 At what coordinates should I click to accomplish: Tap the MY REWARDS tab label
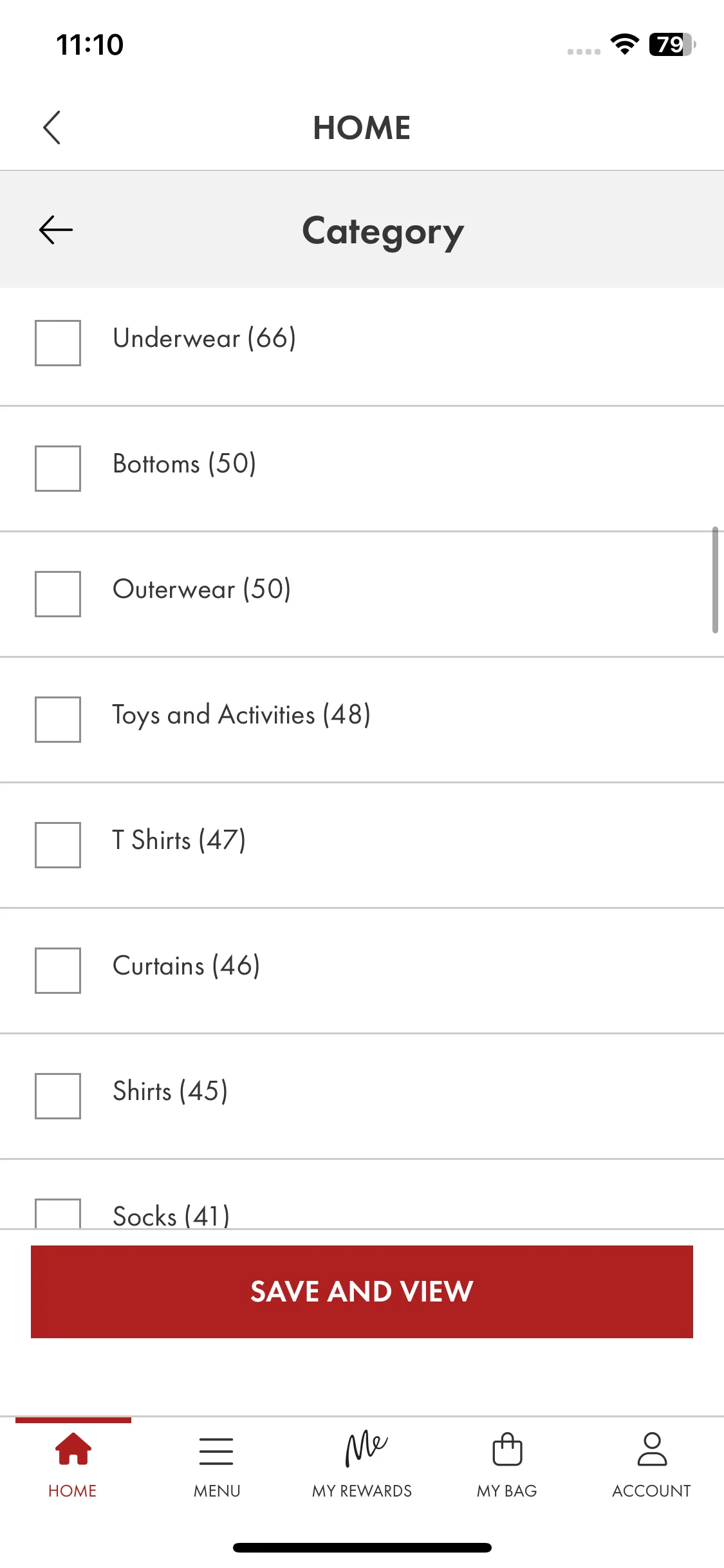[x=362, y=1491]
